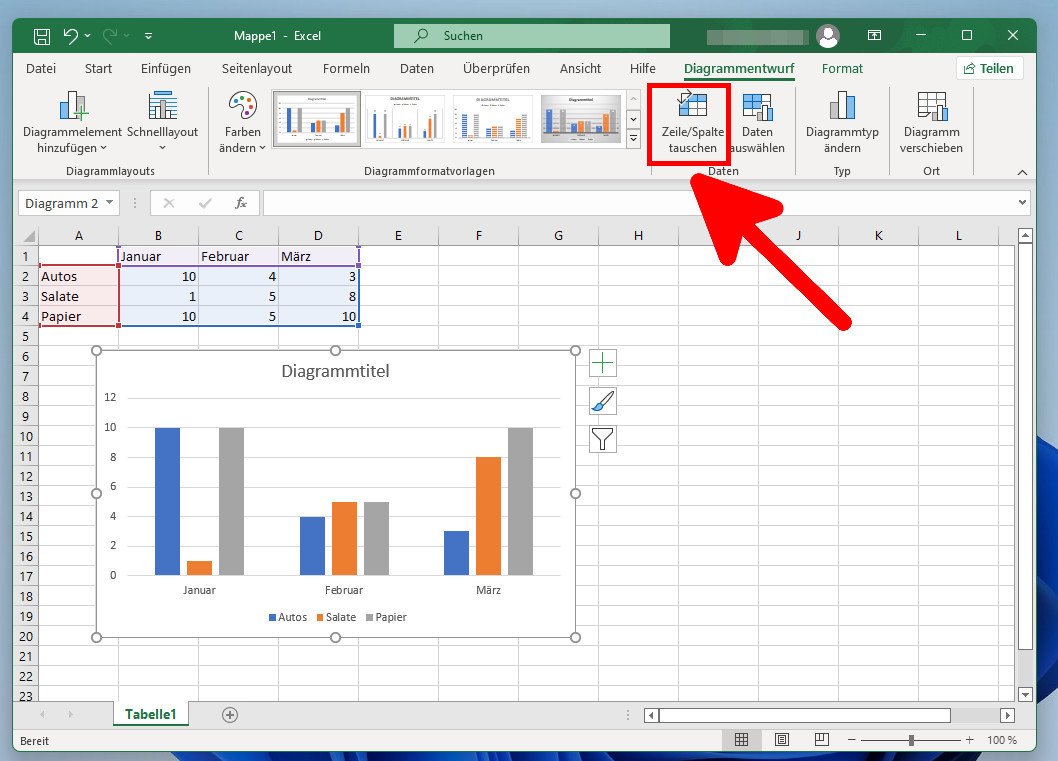
Task: Open the Farben ändern tool
Action: coord(240,120)
